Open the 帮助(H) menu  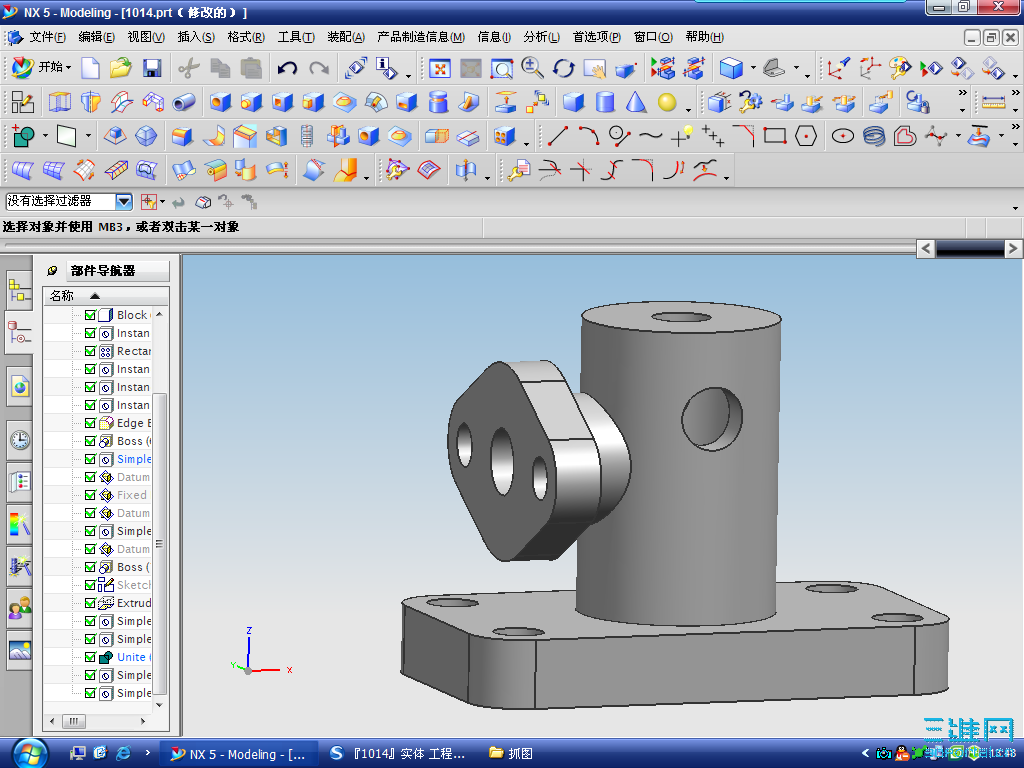pos(704,37)
